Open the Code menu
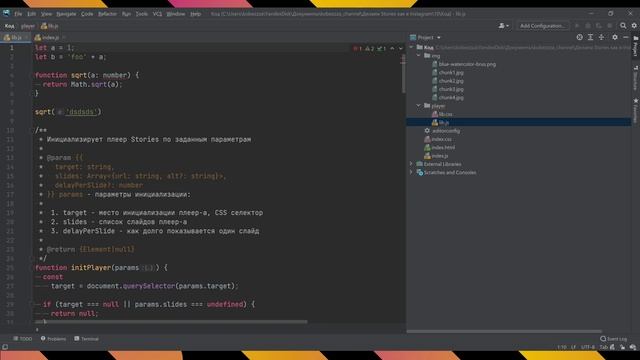640x360 pixels. (87, 14)
